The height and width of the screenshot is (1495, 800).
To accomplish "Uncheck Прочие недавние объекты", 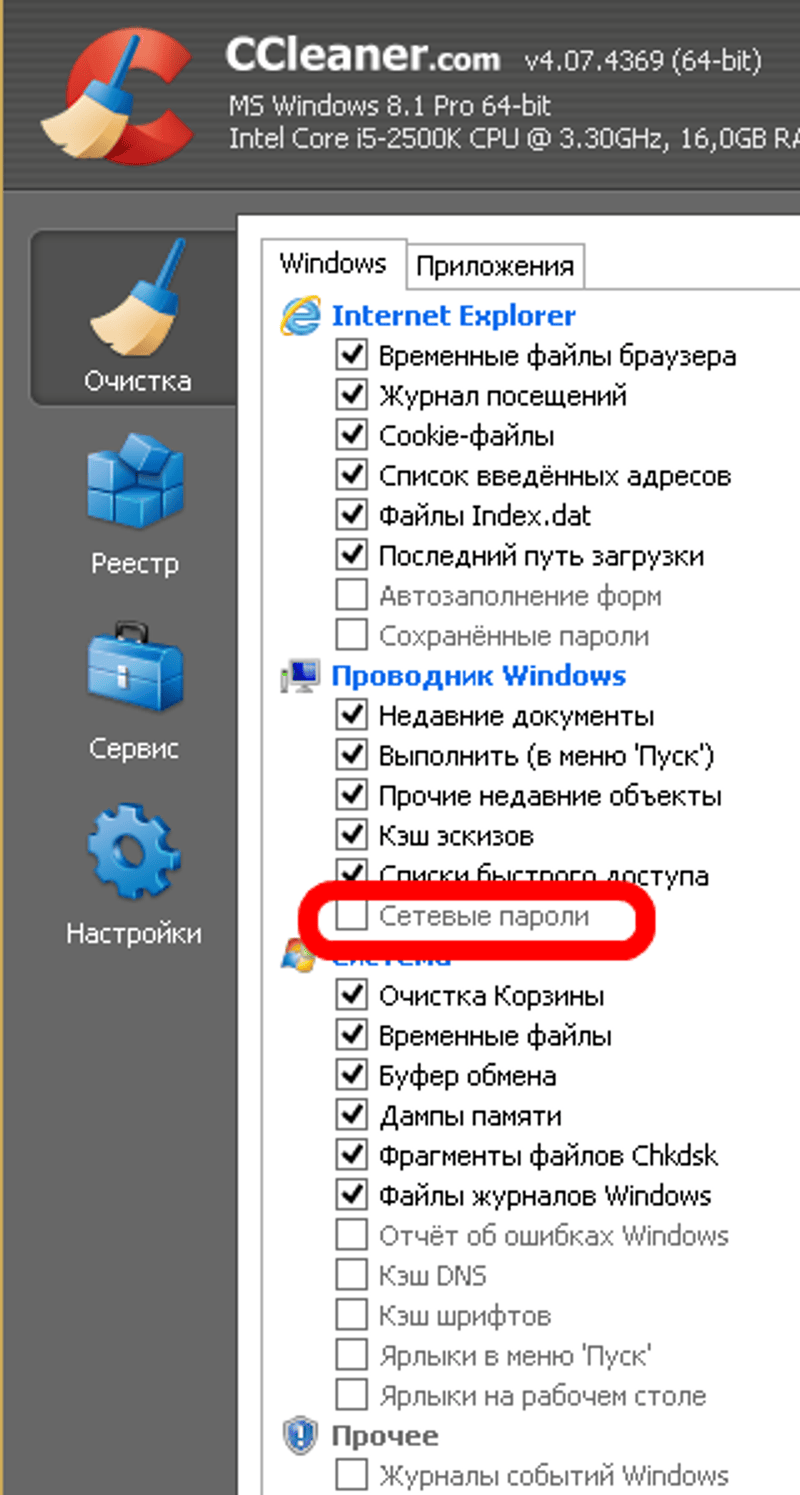I will pos(352,796).
